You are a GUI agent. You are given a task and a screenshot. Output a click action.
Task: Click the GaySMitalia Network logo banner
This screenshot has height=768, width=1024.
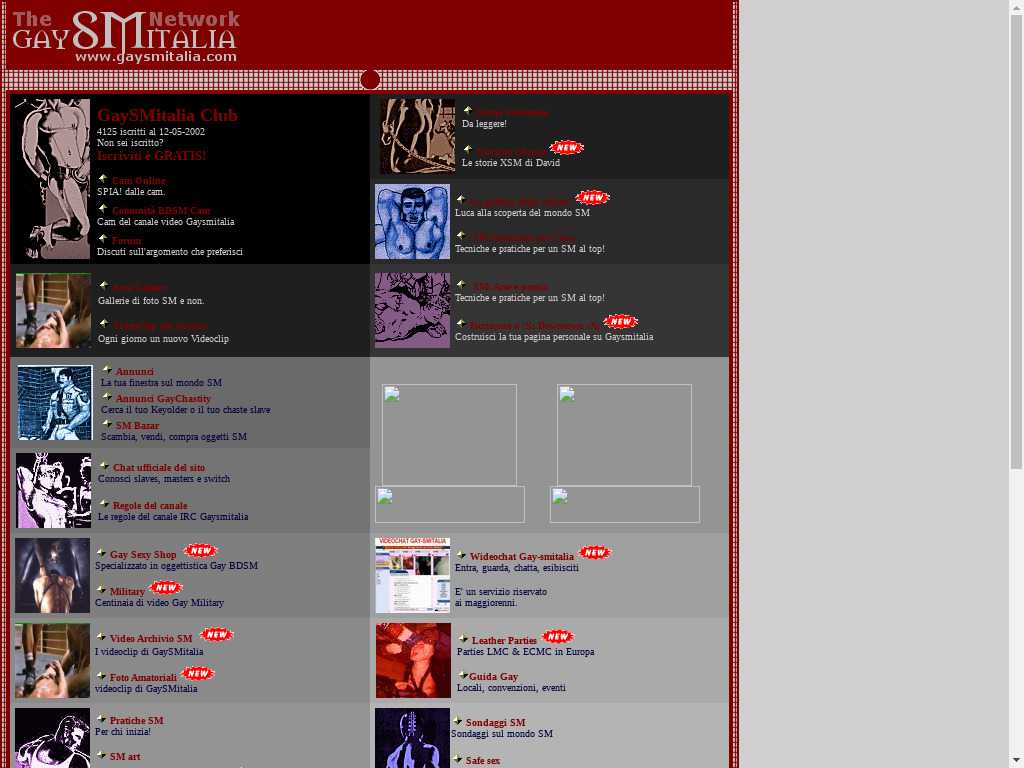tap(125, 37)
